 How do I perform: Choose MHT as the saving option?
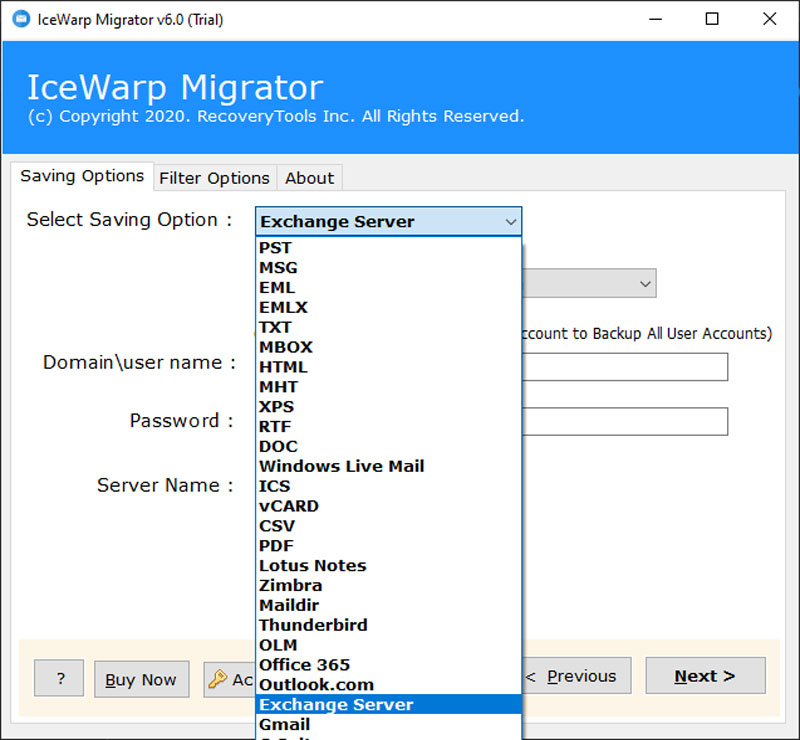point(388,387)
